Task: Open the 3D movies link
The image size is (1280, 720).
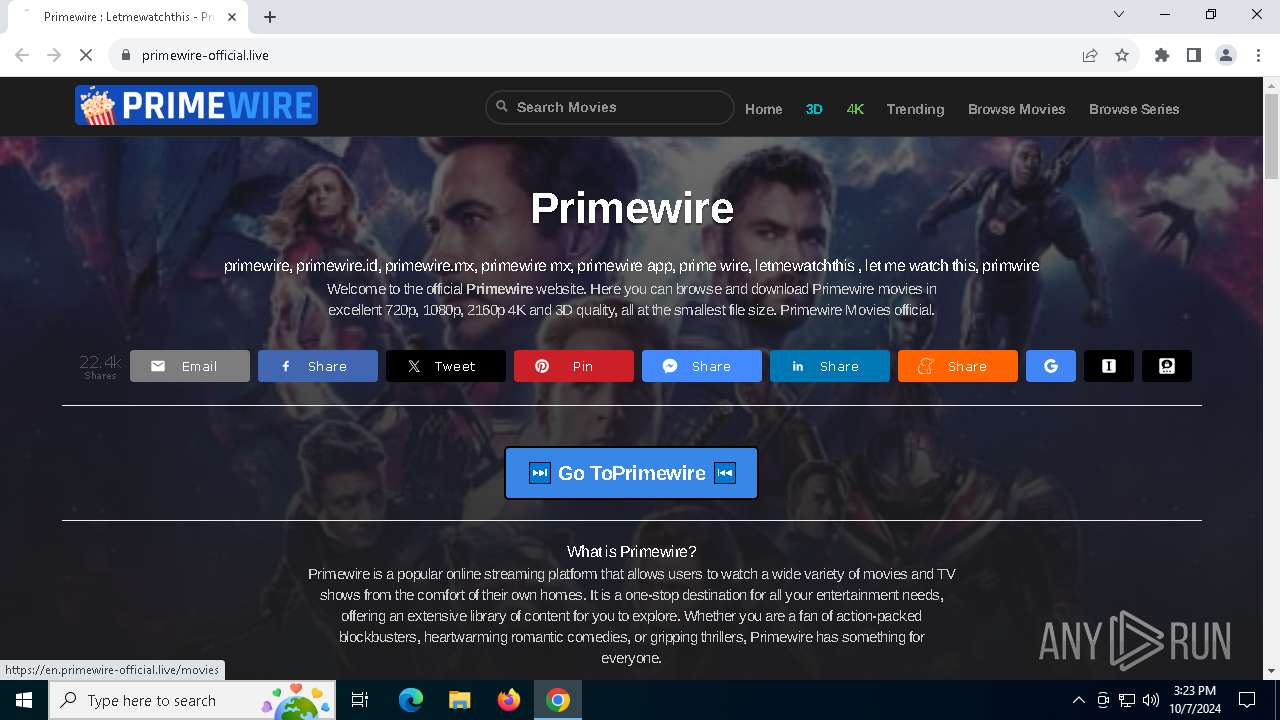Action: point(814,109)
